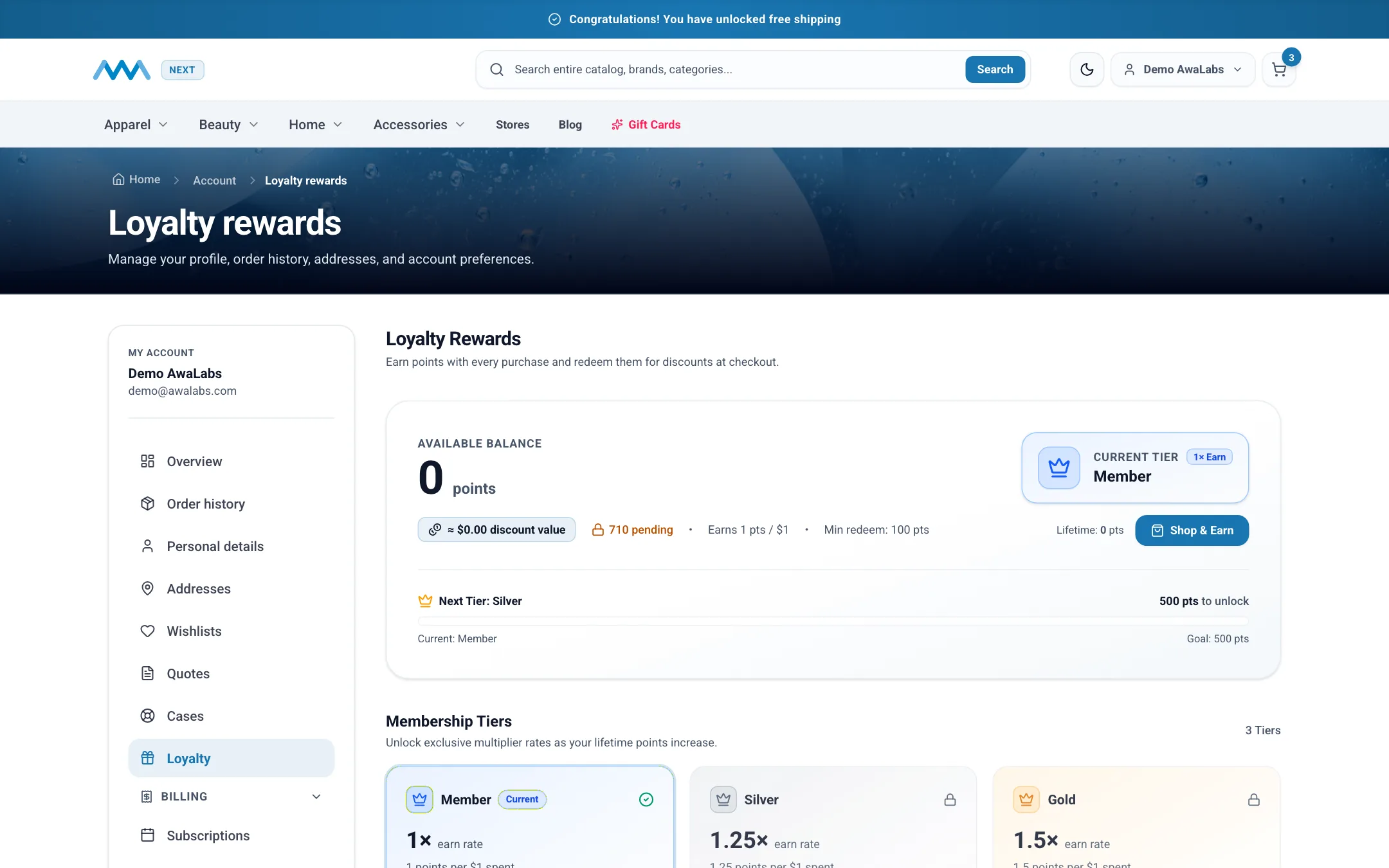The image size is (1389, 868).
Task: Select the Silver membership tier card title
Action: click(x=761, y=799)
